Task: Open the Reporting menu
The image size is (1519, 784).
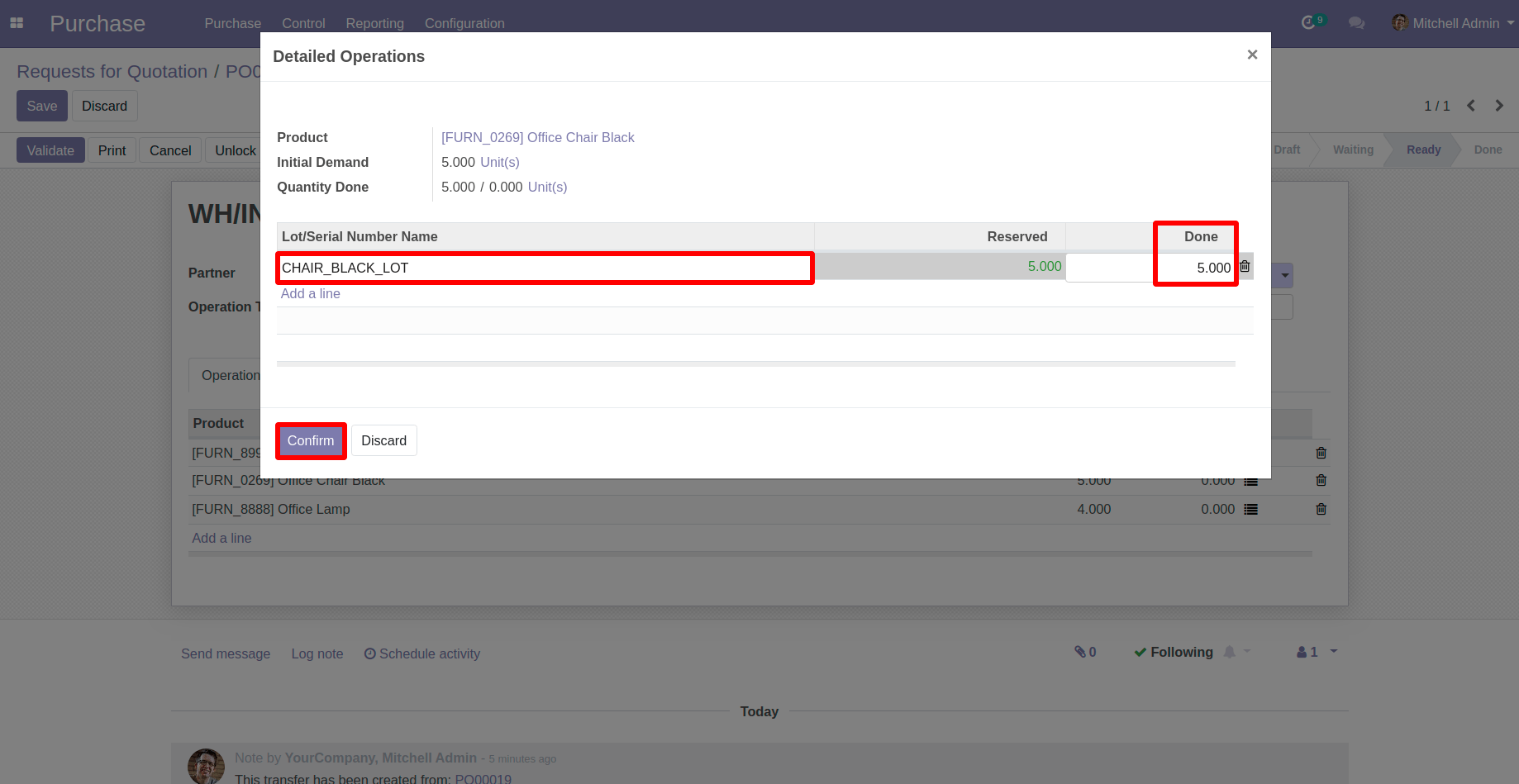Action: (x=374, y=23)
